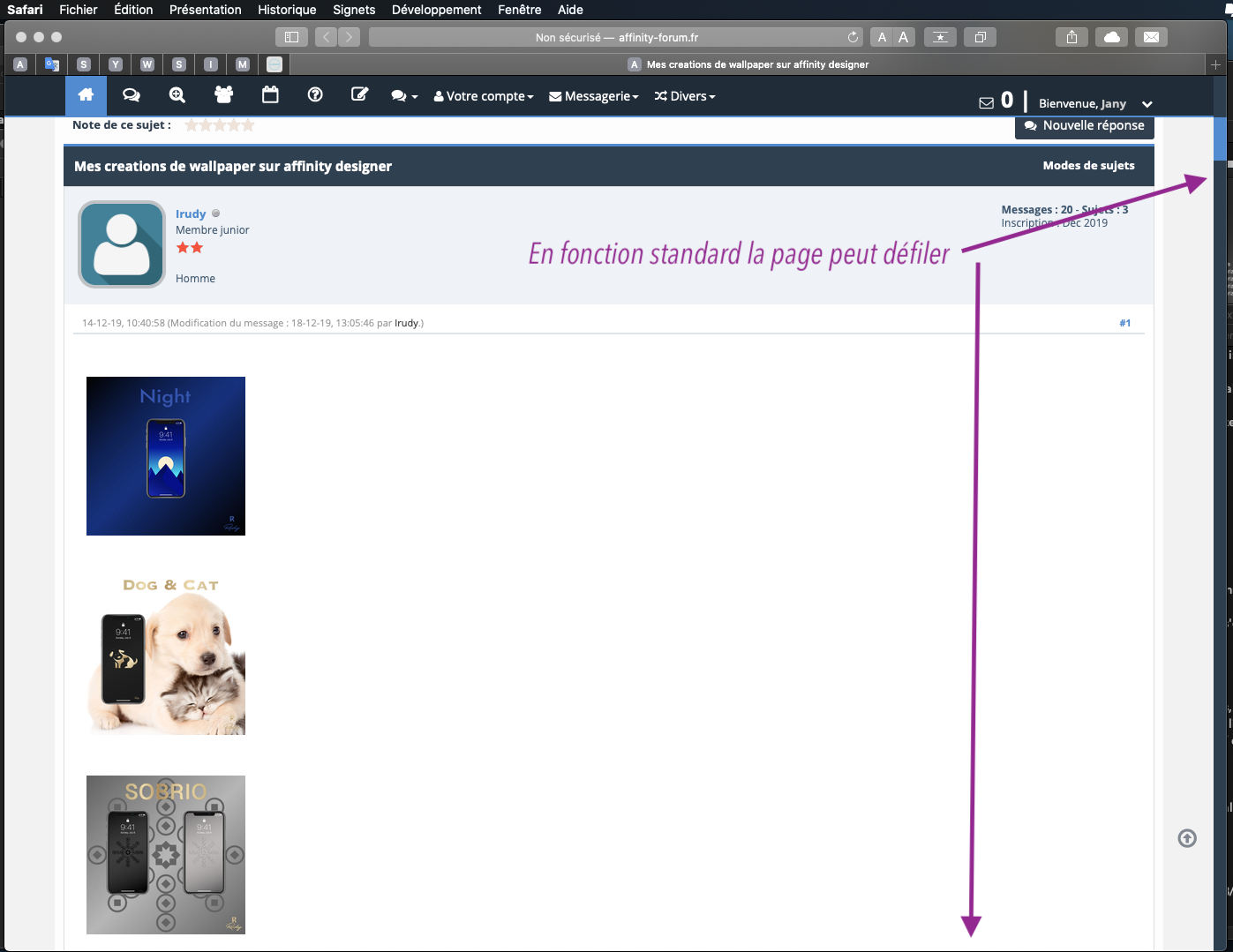
Task: Show all tabs overview button
Action: [980, 37]
